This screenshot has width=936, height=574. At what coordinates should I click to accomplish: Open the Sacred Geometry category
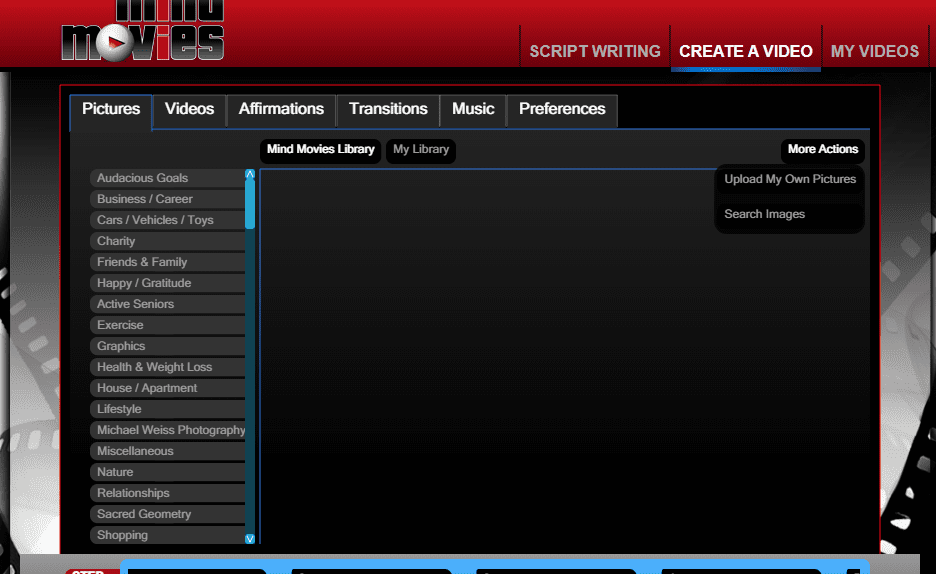(x=168, y=514)
